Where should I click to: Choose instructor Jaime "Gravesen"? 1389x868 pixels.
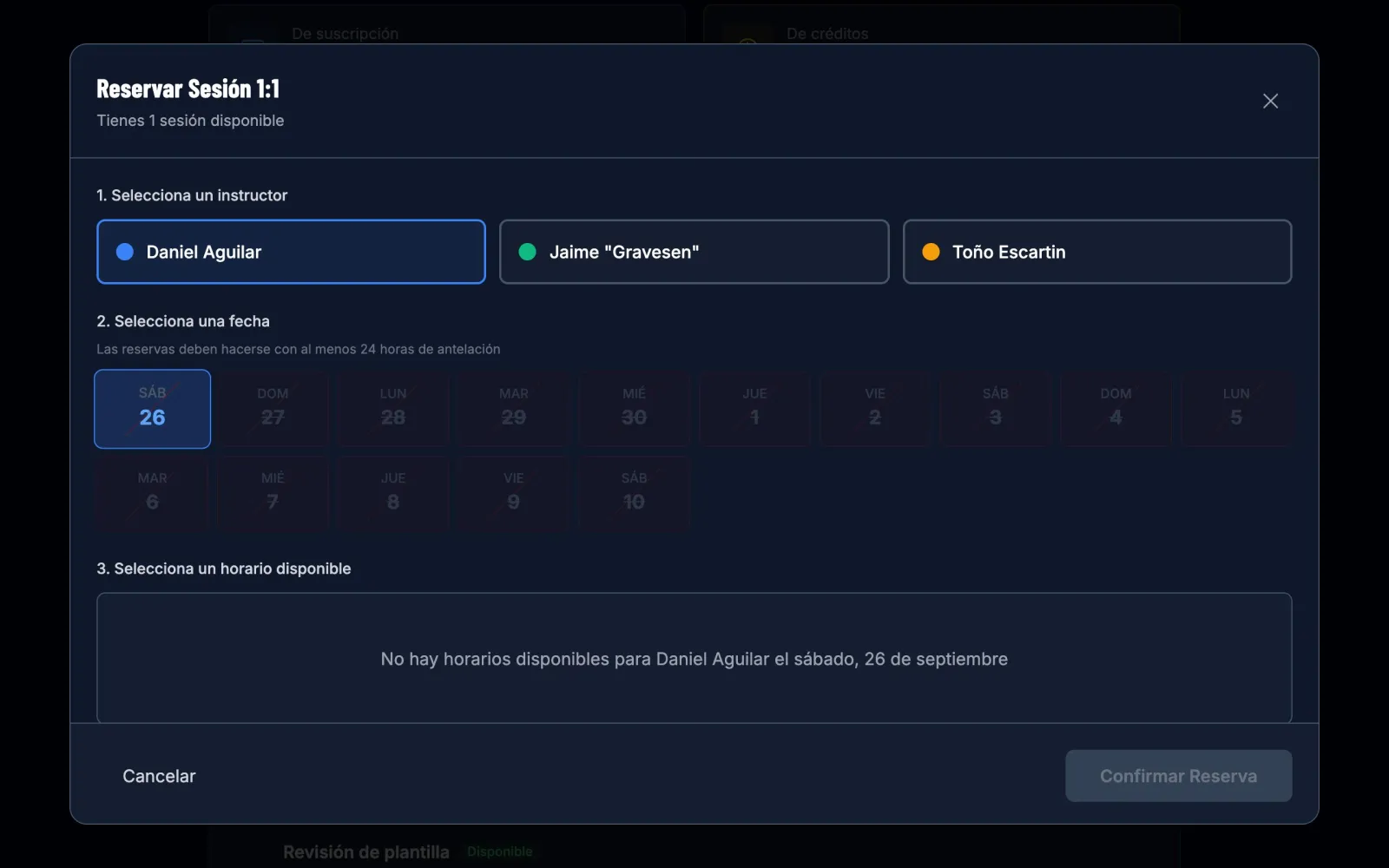(694, 252)
